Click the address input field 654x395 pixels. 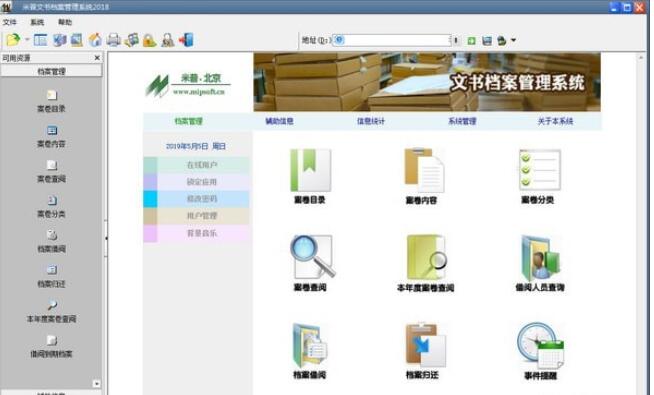(x=392, y=40)
